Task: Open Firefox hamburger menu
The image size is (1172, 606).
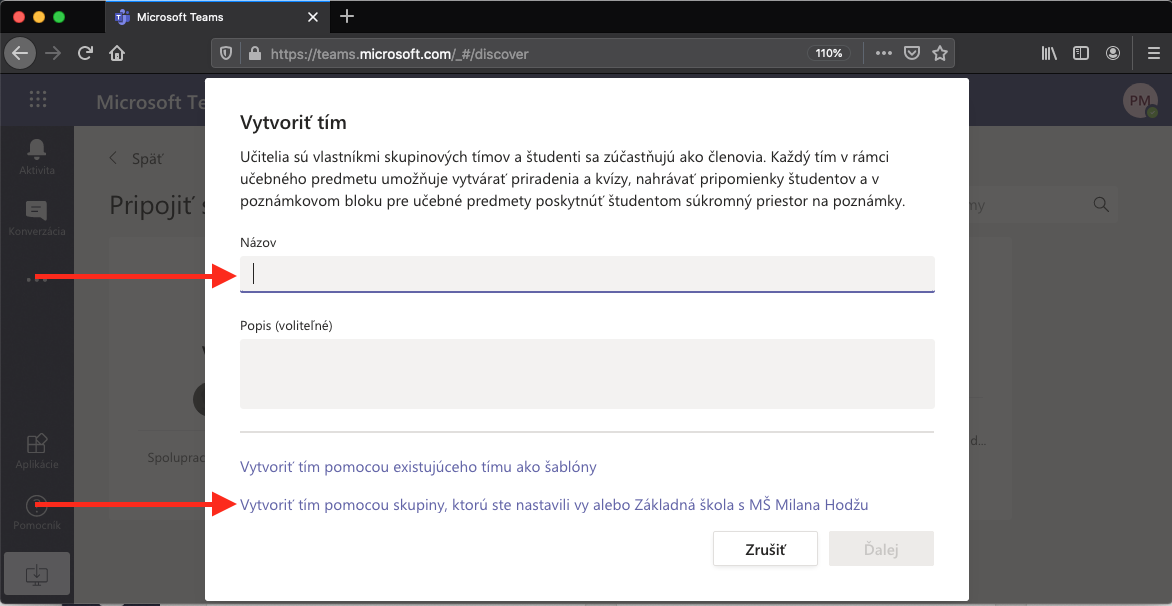Action: (1152, 53)
